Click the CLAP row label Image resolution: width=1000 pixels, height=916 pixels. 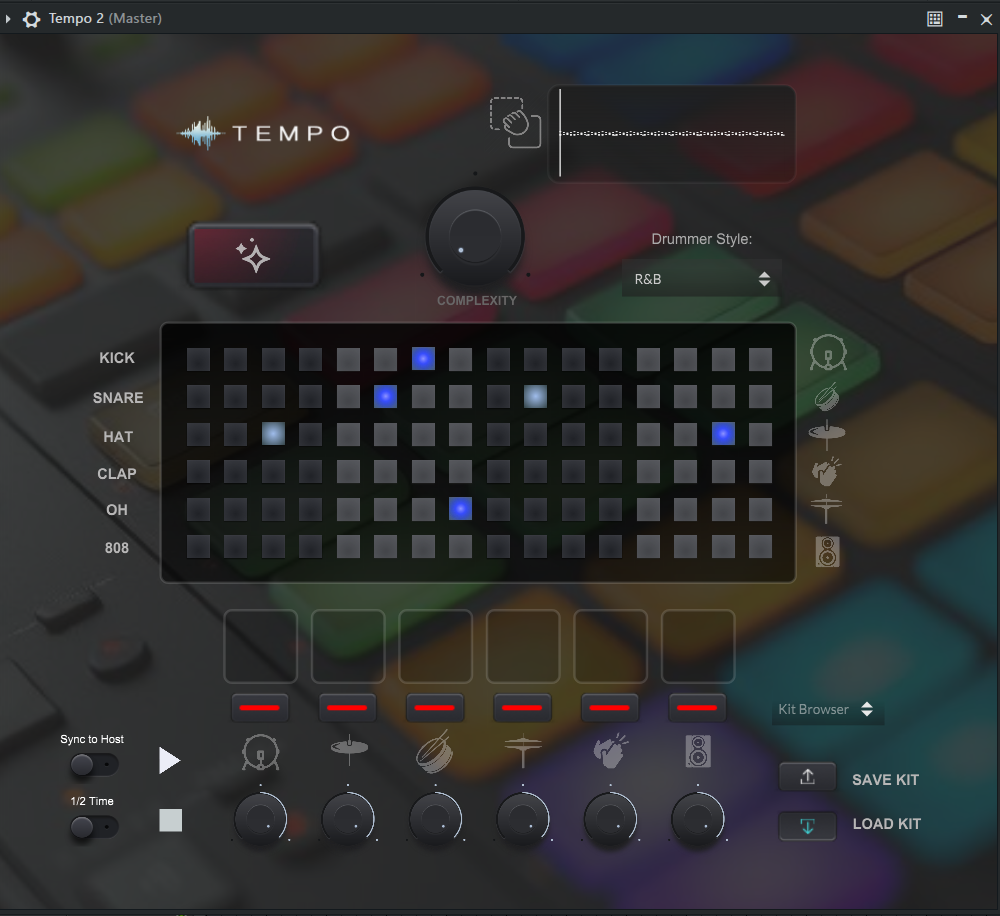[117, 474]
